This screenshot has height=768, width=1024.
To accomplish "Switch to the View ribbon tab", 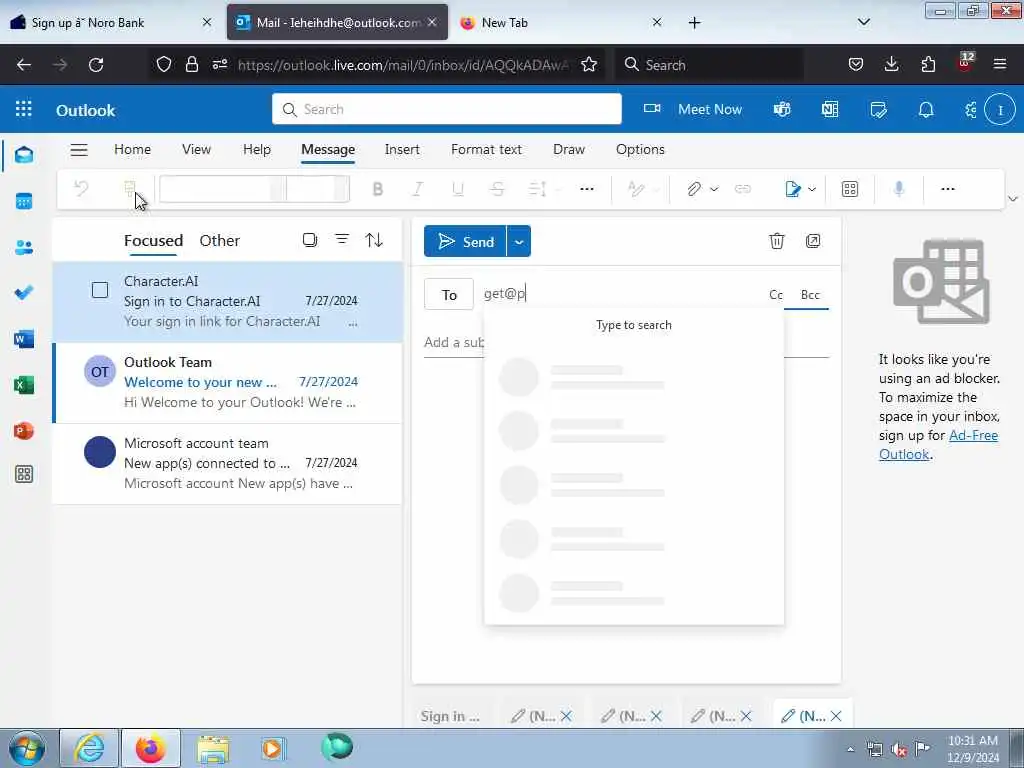I will [x=197, y=150].
